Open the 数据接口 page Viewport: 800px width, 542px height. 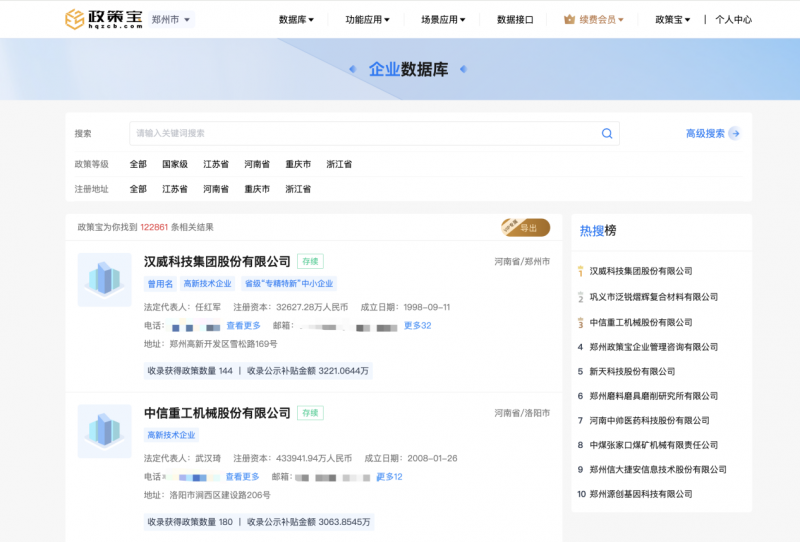(515, 19)
